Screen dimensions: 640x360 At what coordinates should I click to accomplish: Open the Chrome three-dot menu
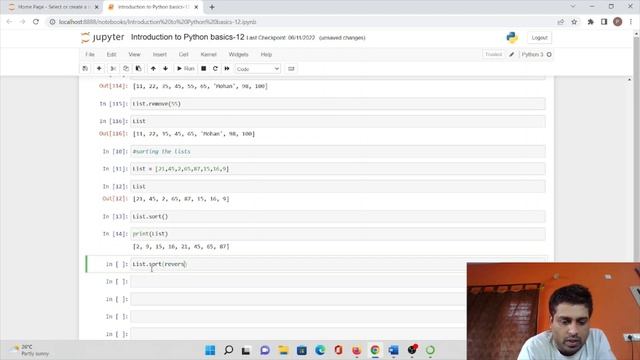[631, 22]
